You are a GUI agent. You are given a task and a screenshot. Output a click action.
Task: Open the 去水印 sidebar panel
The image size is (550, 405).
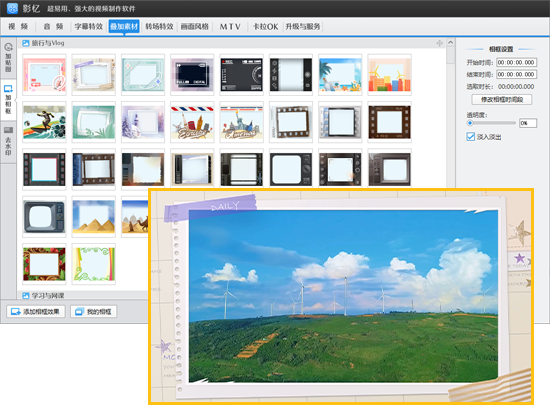[x=8, y=141]
